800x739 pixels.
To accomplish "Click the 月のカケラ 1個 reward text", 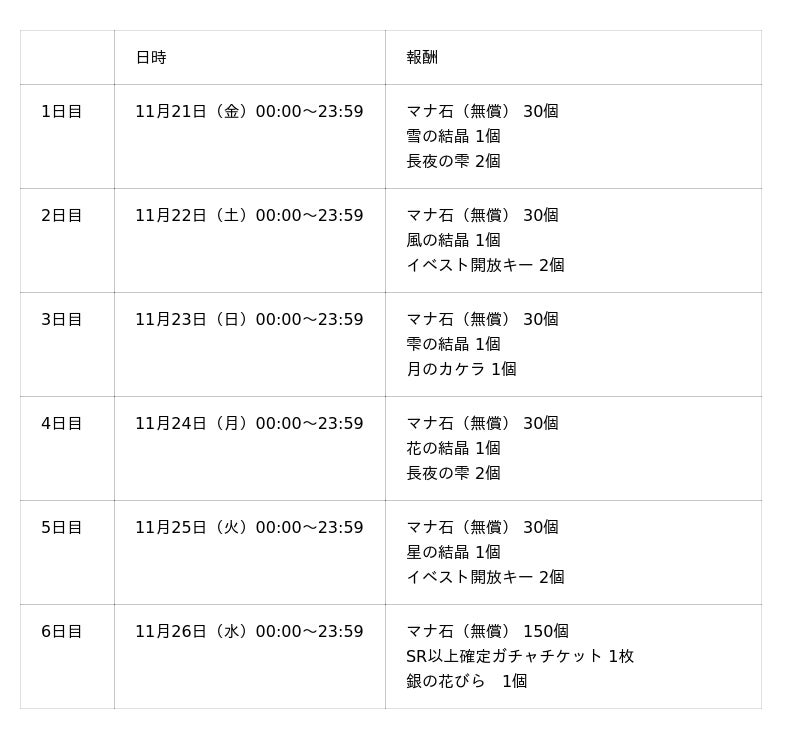I will tap(461, 370).
